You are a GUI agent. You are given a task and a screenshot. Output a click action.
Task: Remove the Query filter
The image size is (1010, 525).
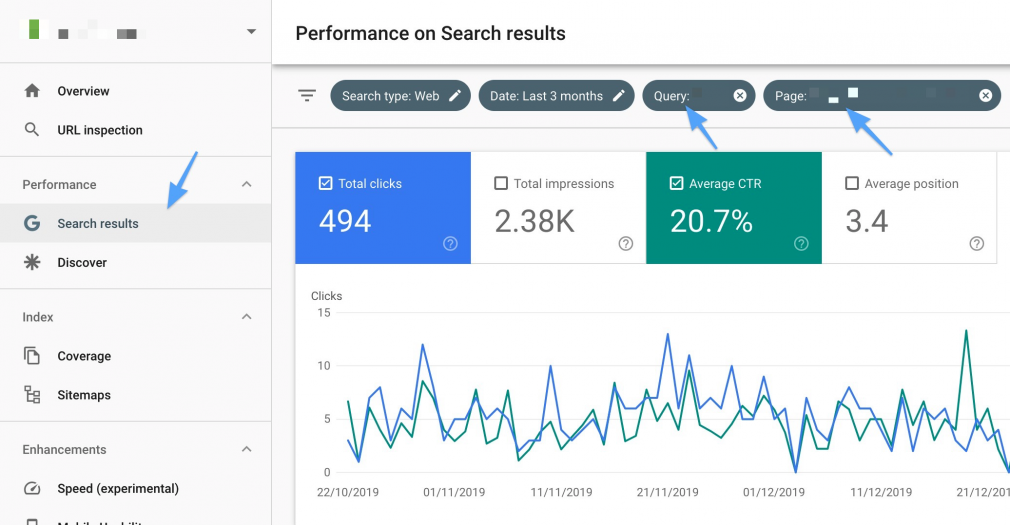(740, 95)
